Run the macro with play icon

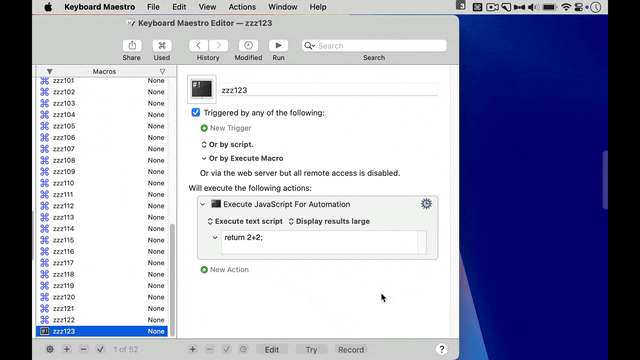coord(278,45)
